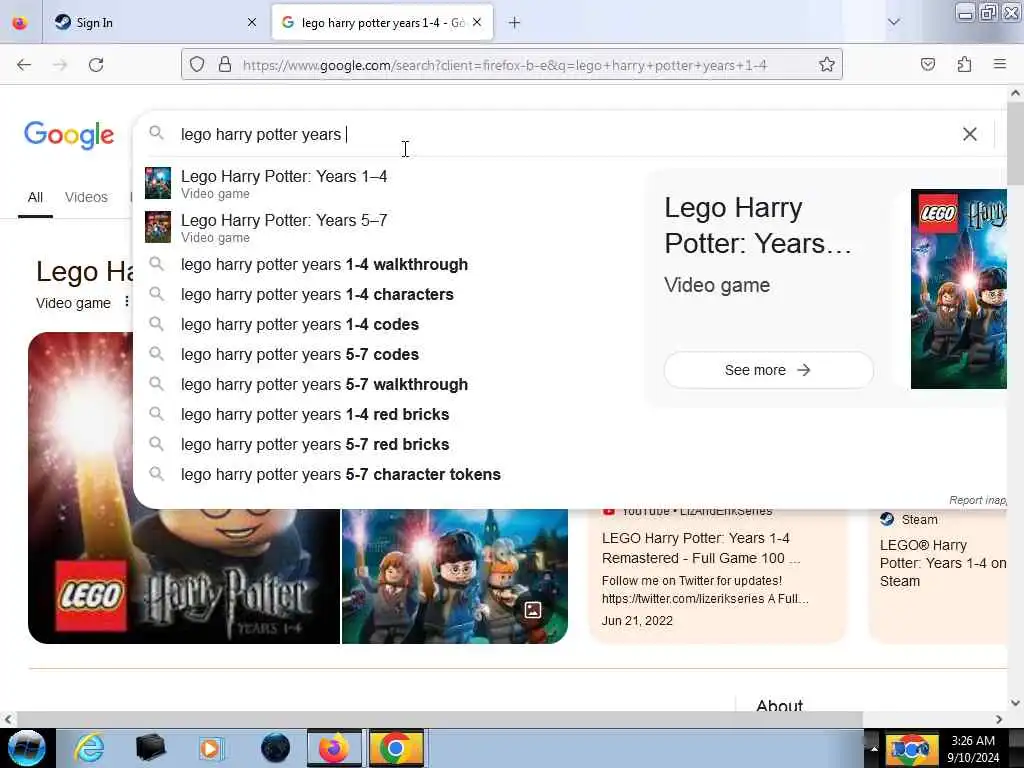Click the Years 1–4 game cover thumbnail
Viewport: 1024px width, 768px height.
pos(157,183)
